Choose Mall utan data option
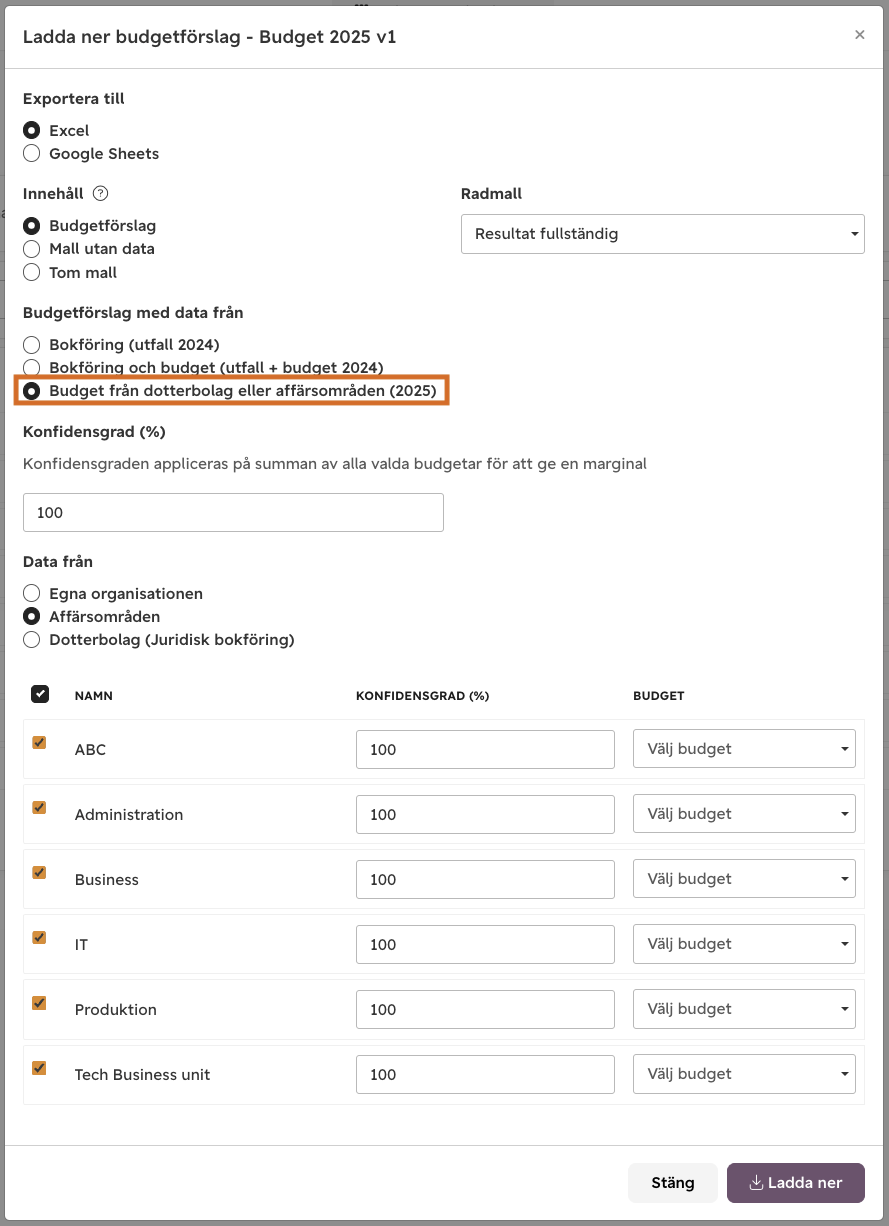The width and height of the screenshot is (889, 1226). (x=32, y=249)
